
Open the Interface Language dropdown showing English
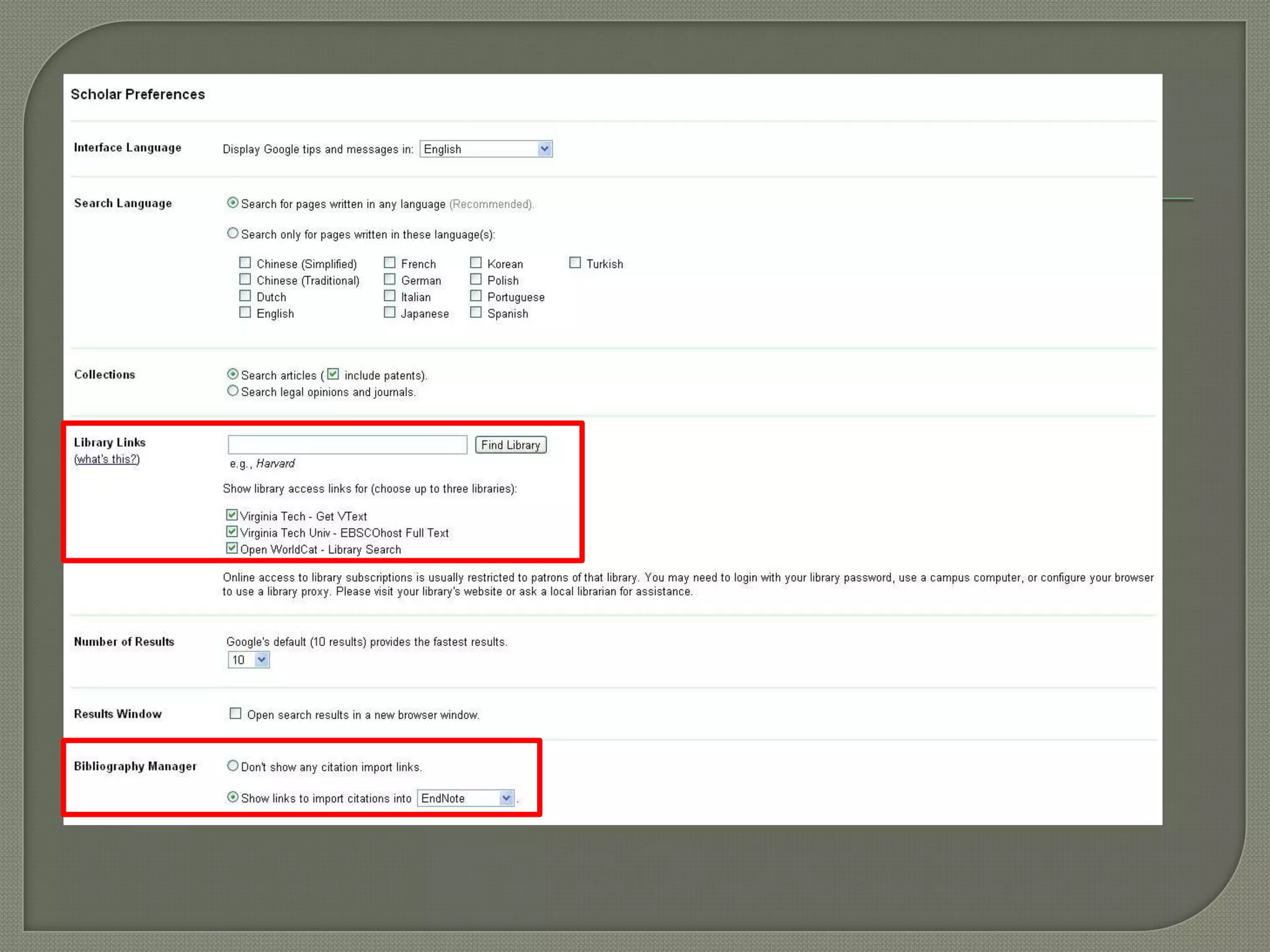(x=486, y=149)
